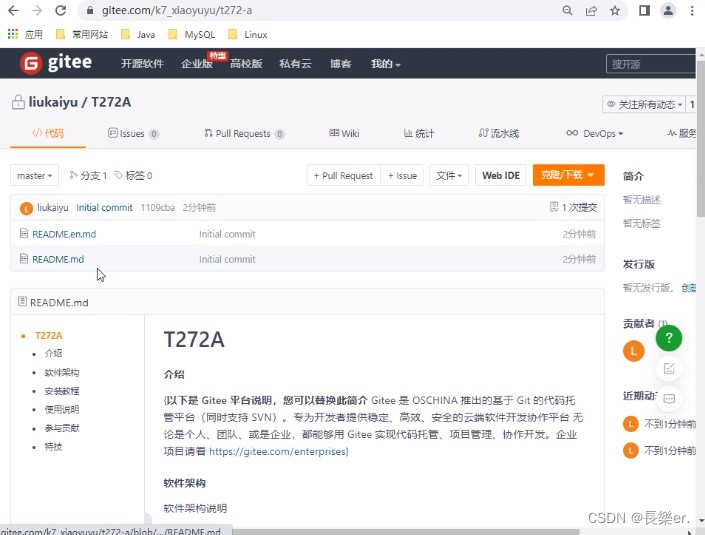705x535 pixels.
Task: Go back with browser back arrow
Action: click(x=13, y=10)
